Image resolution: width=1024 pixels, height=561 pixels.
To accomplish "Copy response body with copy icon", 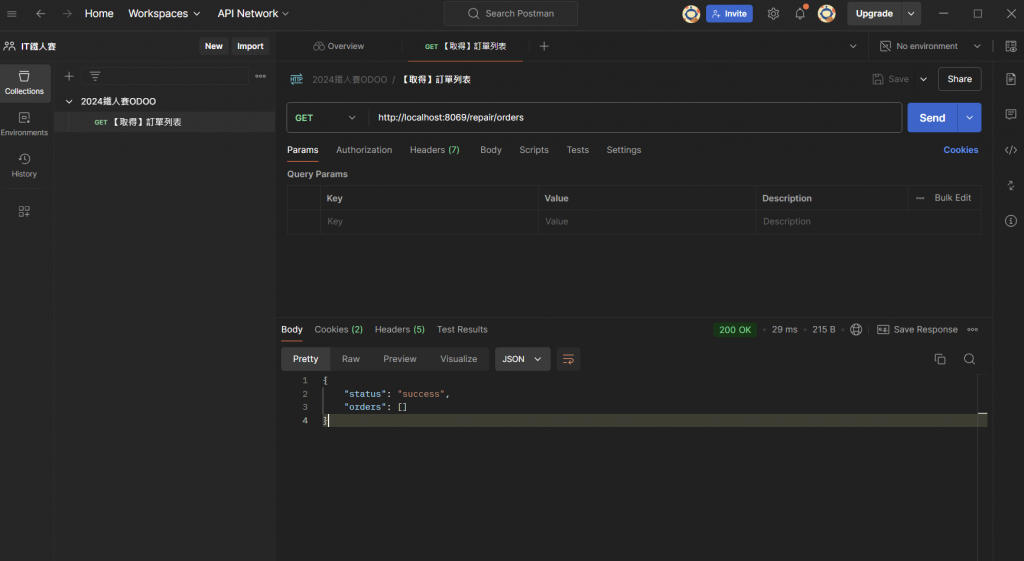I will click(x=940, y=359).
